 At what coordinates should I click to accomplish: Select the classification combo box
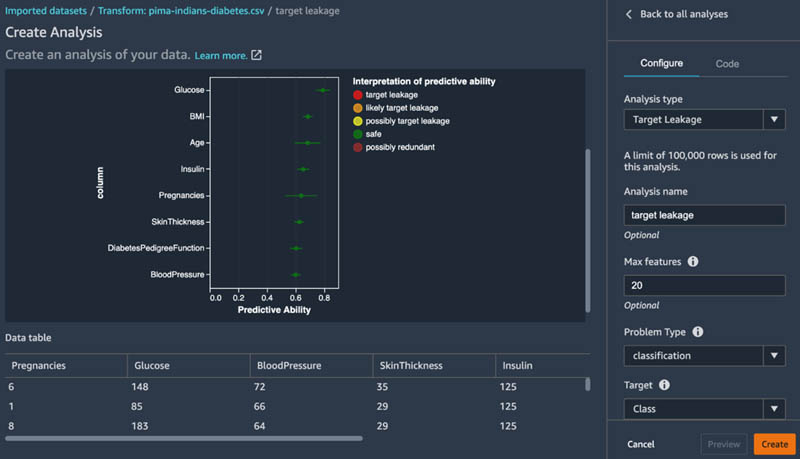click(x=704, y=355)
